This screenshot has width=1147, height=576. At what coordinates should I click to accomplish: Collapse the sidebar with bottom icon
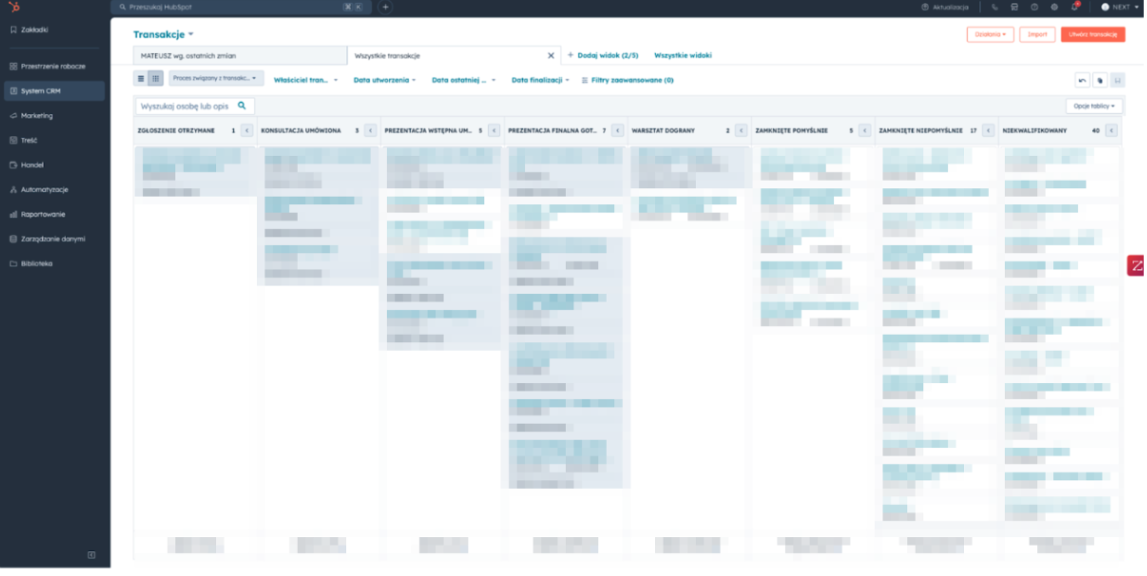coord(91,555)
